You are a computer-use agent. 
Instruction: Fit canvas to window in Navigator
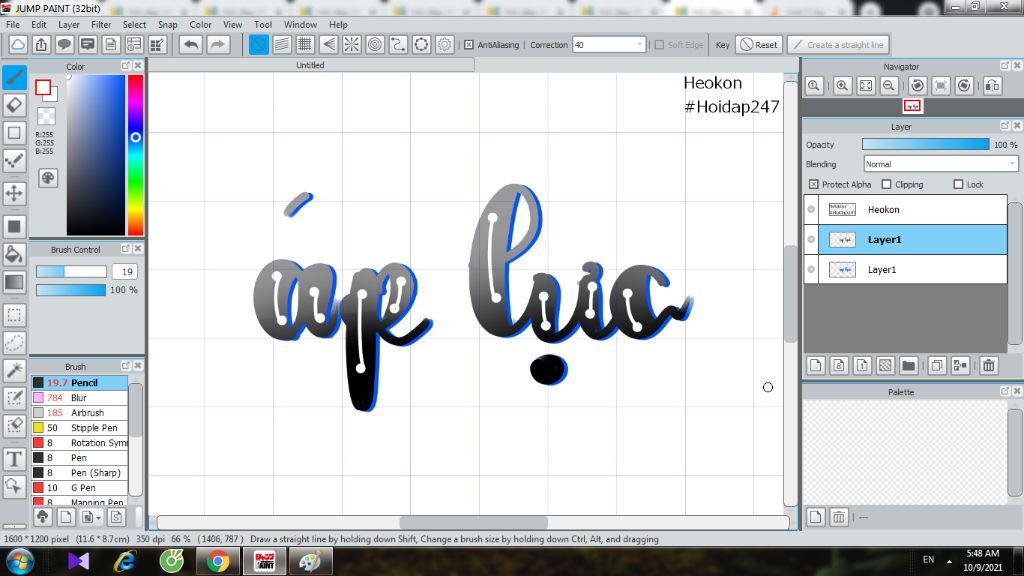pos(865,86)
